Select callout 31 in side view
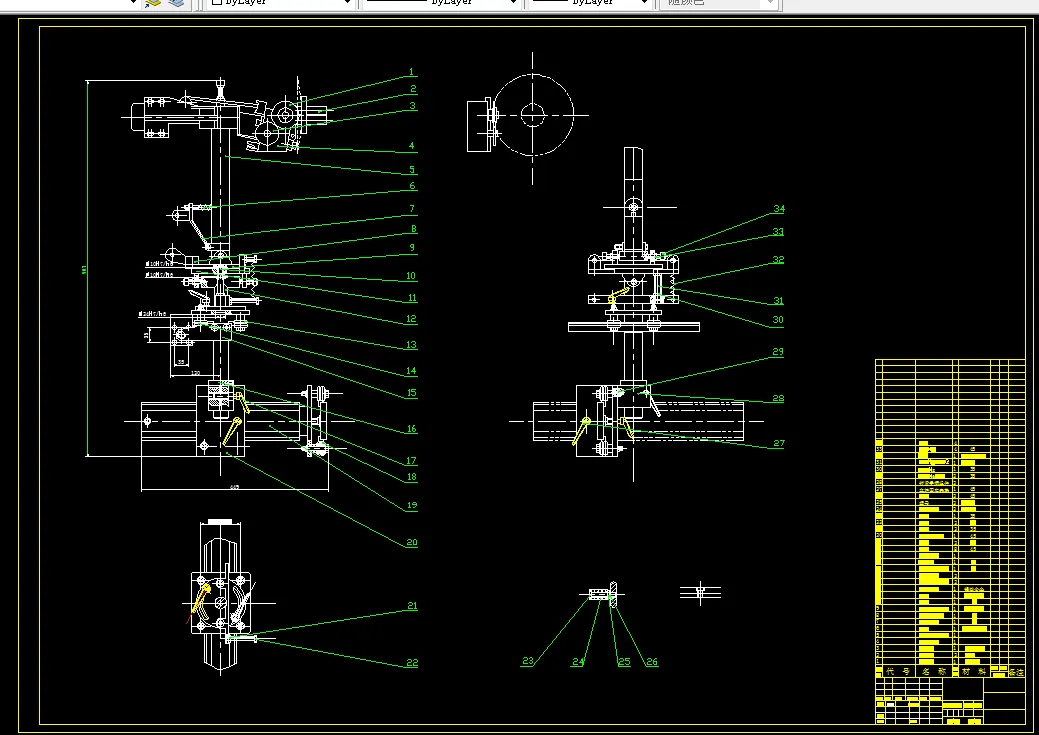This screenshot has height=735, width=1039. point(779,301)
